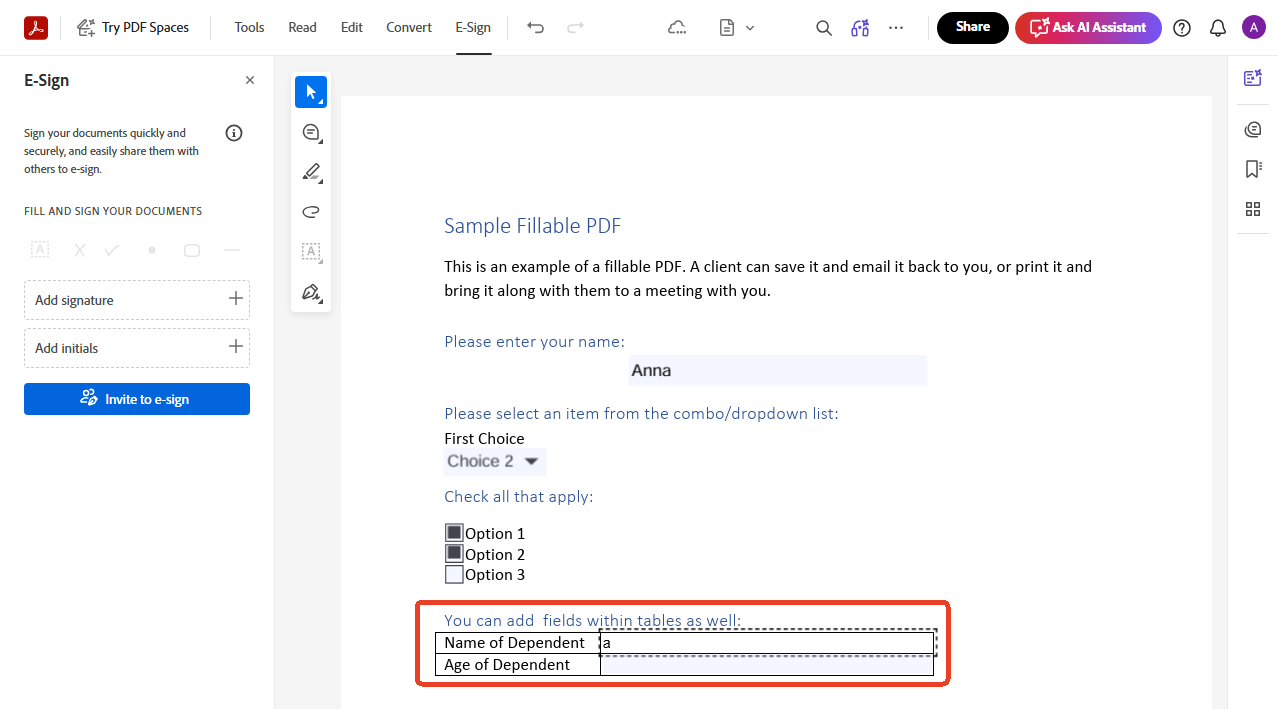Viewport: 1278px width, 709px height.
Task: Choose the highlighter pen tool
Action: coord(311,172)
